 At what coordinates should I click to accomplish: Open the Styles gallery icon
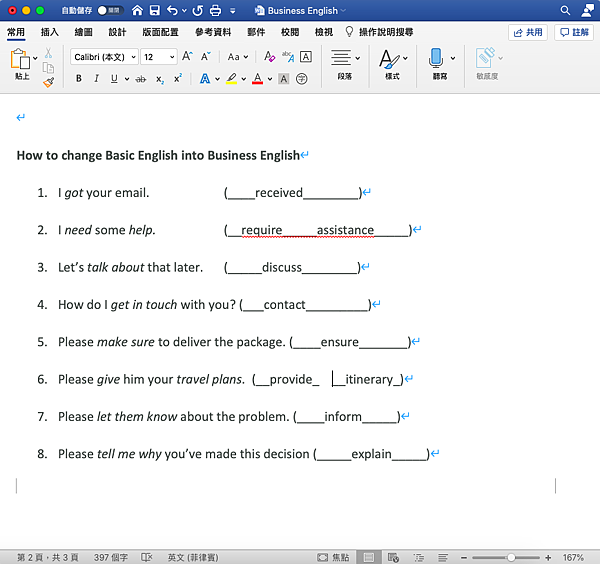[388, 58]
